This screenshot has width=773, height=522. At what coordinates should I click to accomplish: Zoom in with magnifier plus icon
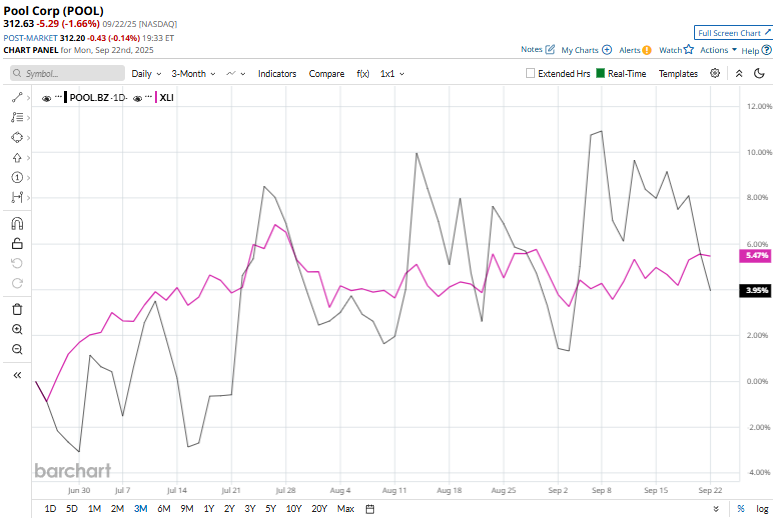point(17,329)
